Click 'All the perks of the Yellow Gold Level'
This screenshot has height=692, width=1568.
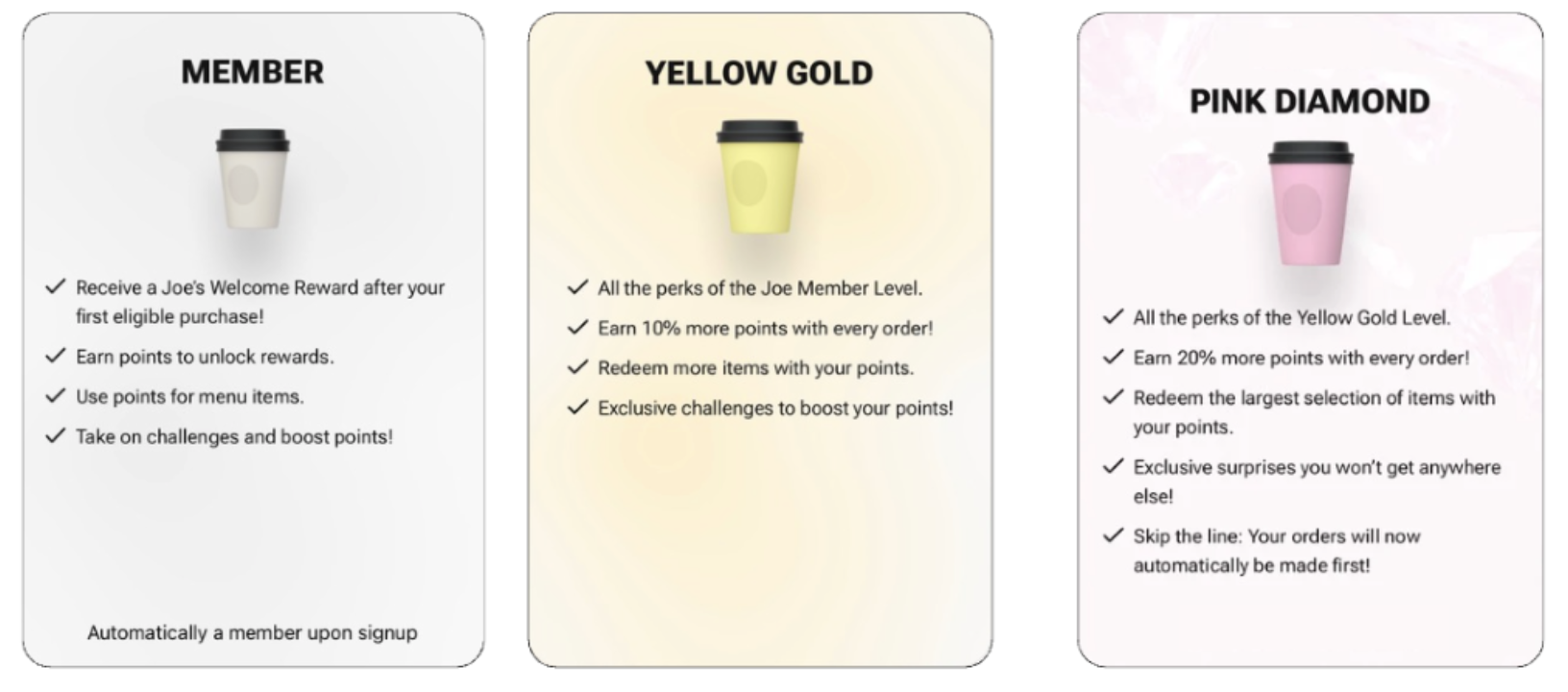tap(1292, 317)
